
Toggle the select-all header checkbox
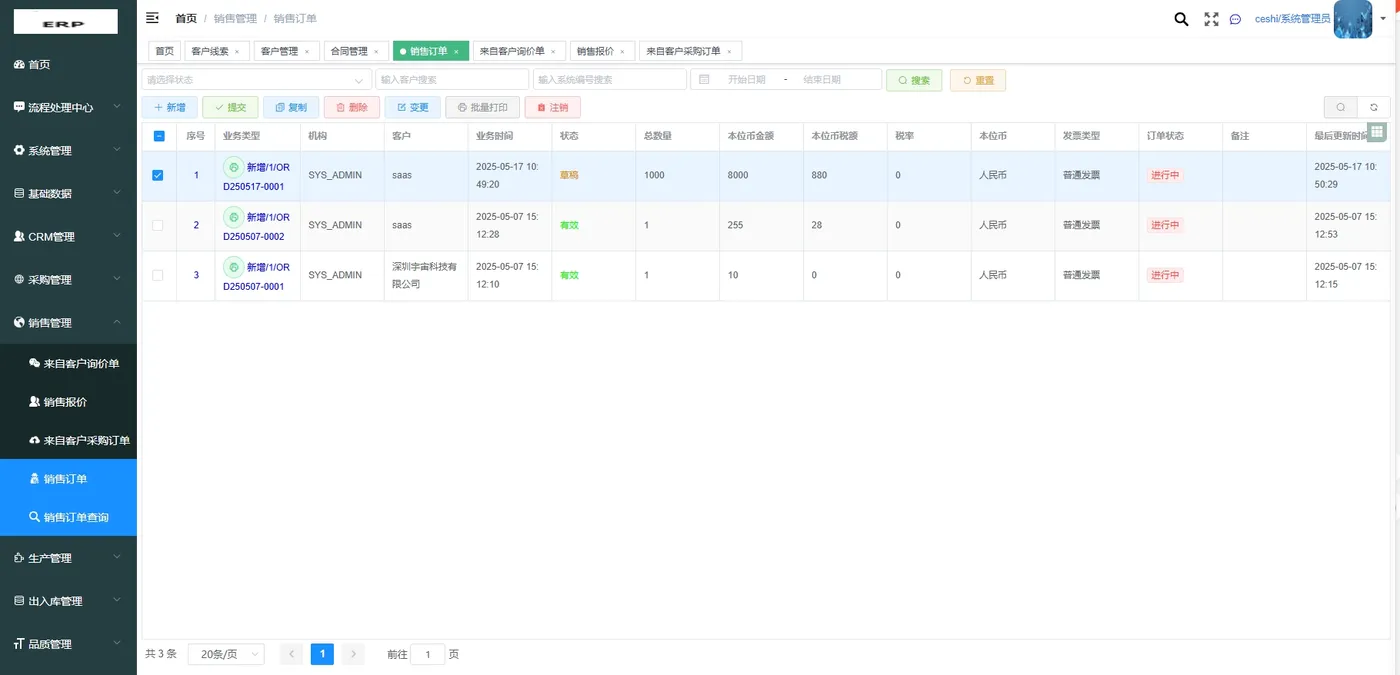pos(158,136)
